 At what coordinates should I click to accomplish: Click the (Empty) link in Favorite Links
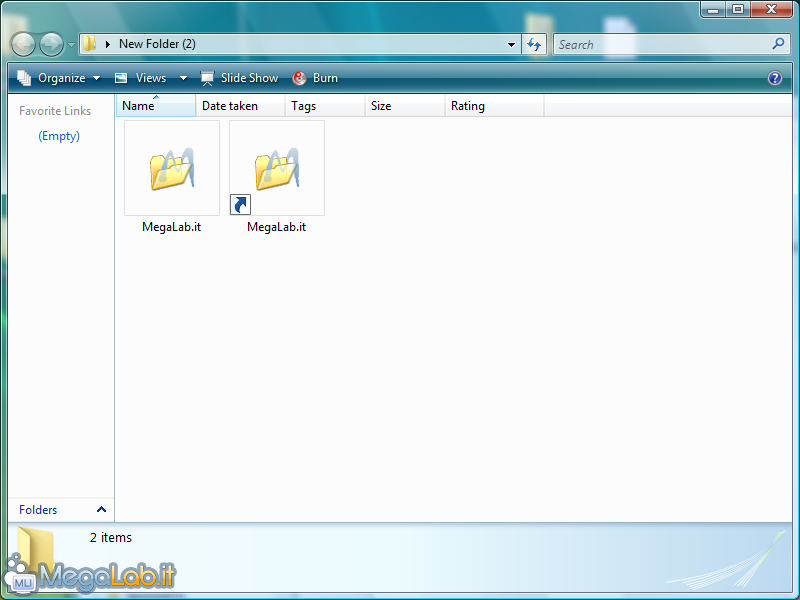[x=59, y=136]
